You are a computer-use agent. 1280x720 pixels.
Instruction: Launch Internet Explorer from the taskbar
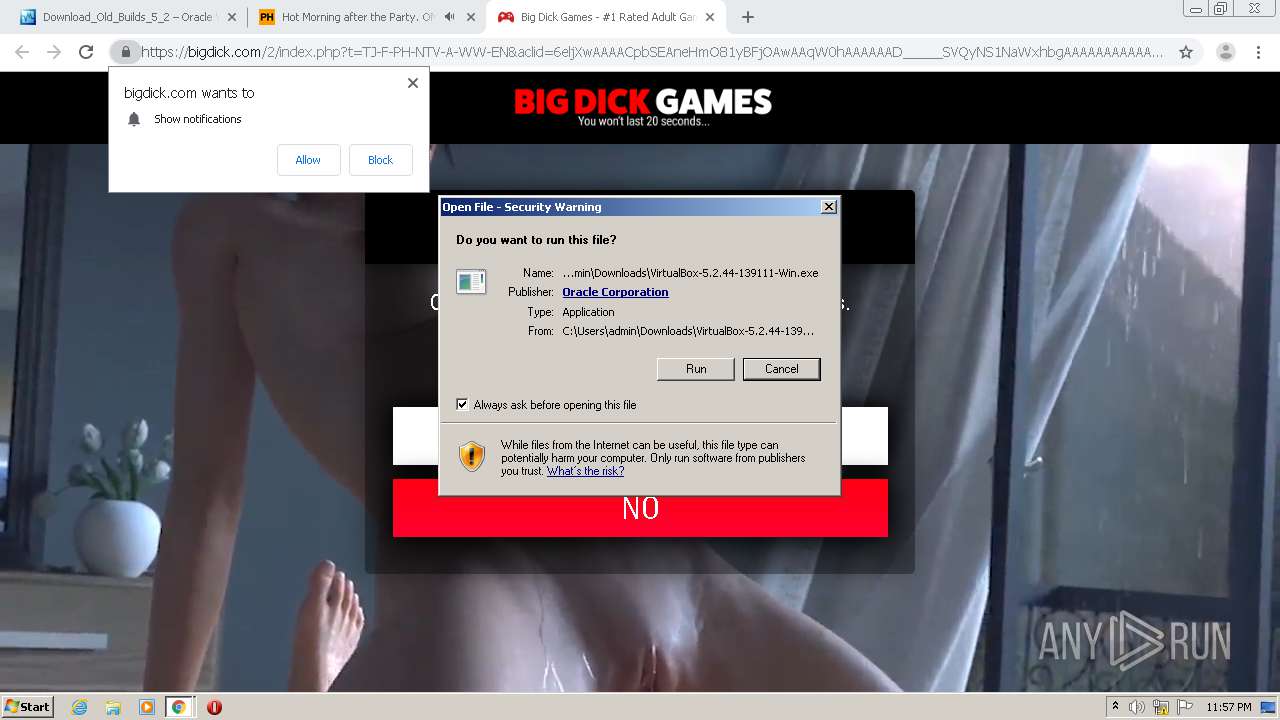click(80, 707)
